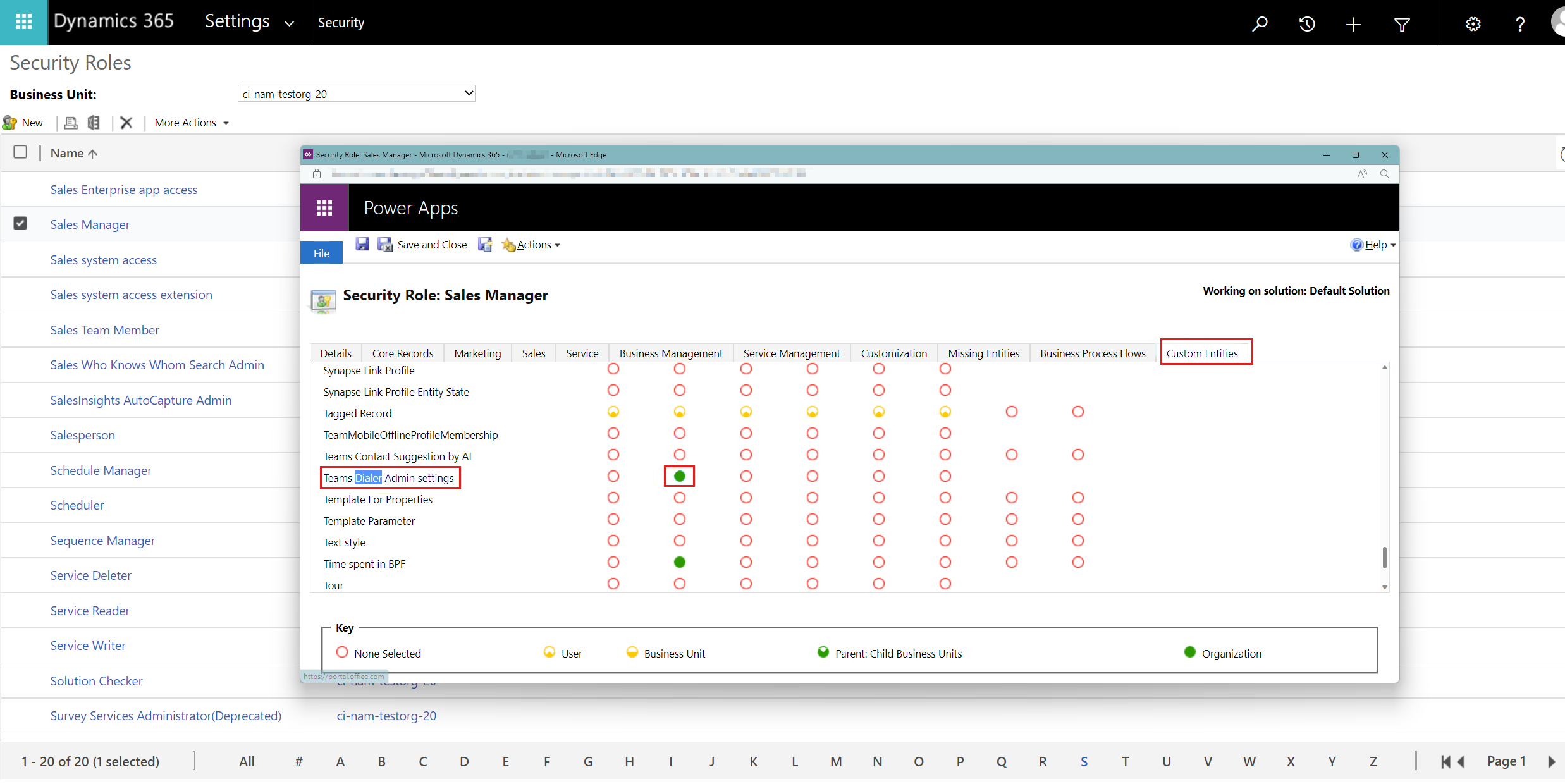Image resolution: width=1565 pixels, height=784 pixels.
Task: Open the Custom Entities tab
Action: point(1202,353)
